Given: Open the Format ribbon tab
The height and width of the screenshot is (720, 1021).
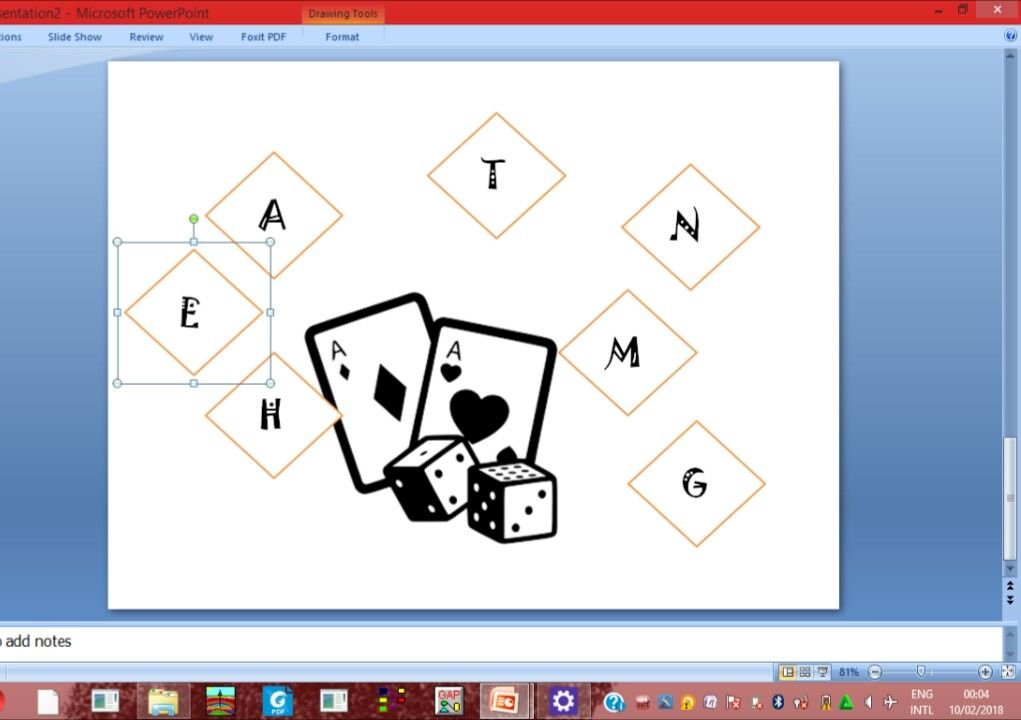Looking at the screenshot, I should point(342,37).
